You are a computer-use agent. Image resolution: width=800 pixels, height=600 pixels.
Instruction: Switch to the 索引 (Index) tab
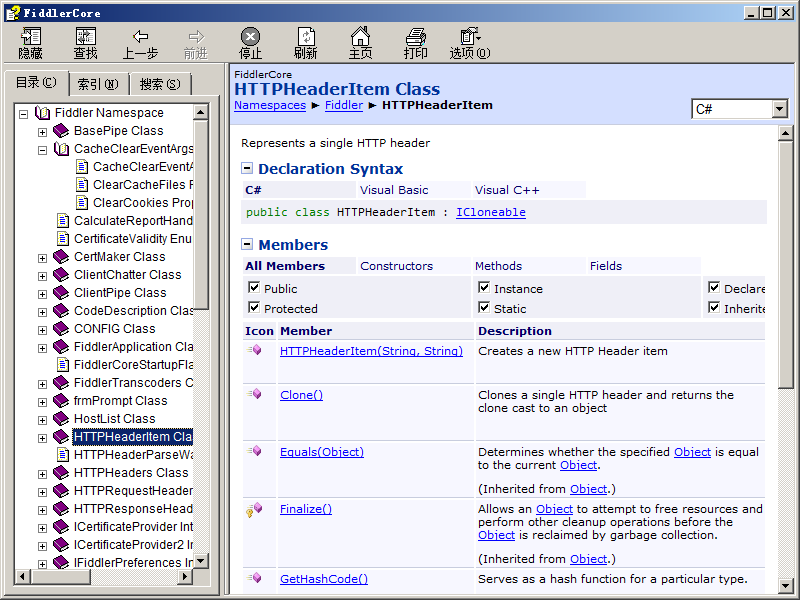(x=98, y=84)
